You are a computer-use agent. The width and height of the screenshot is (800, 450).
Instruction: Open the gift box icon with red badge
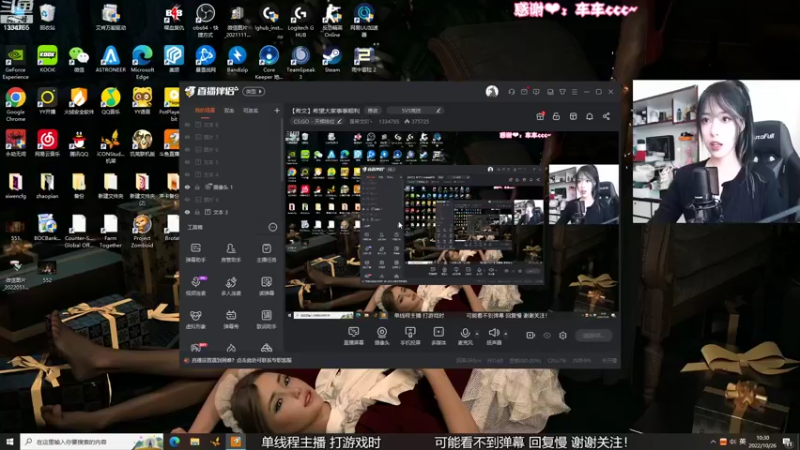pos(540,116)
